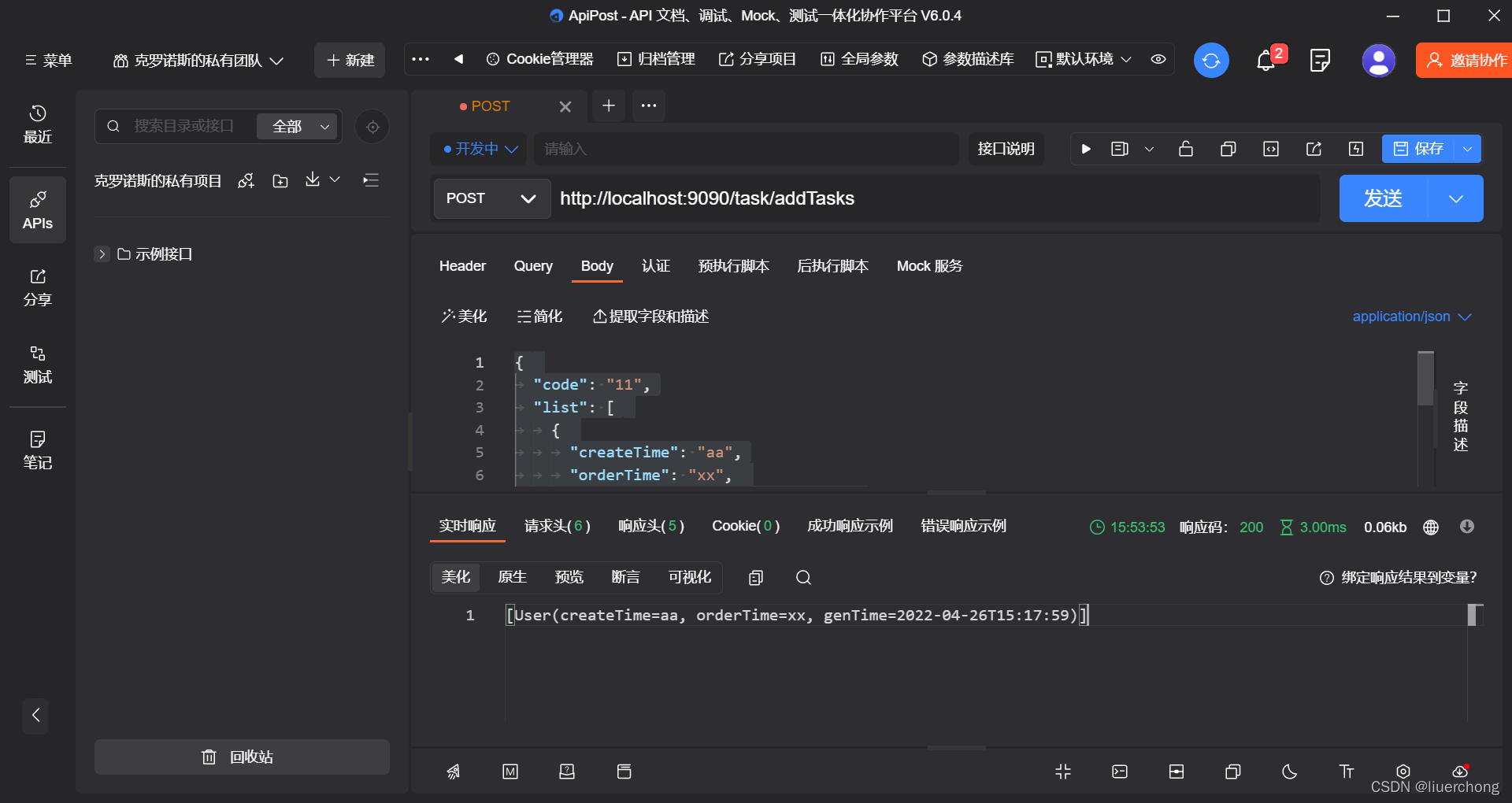The height and width of the screenshot is (803, 1512).
Task: Open notifications bell with badge 2
Action: point(1267,60)
